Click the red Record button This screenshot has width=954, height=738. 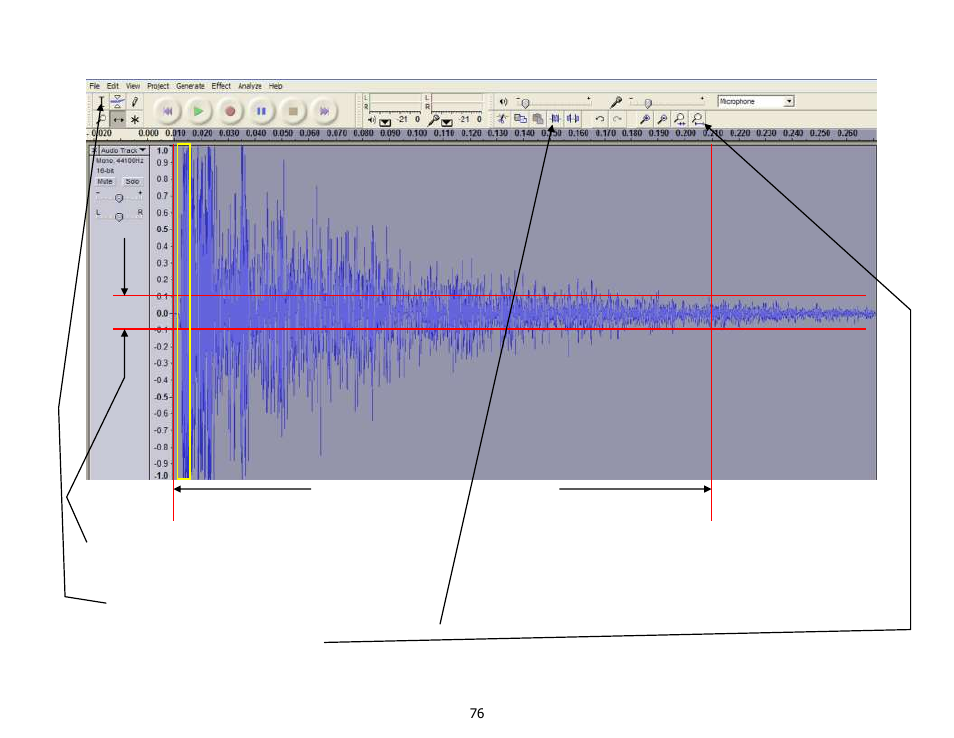(230, 111)
